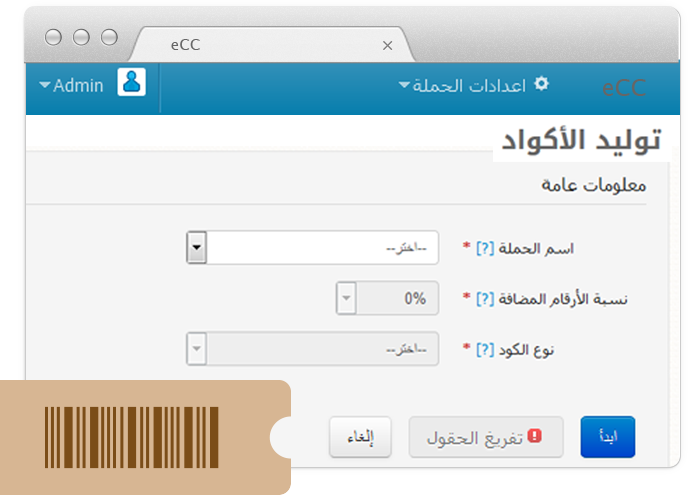Click the Admin user avatar icon

[131, 83]
